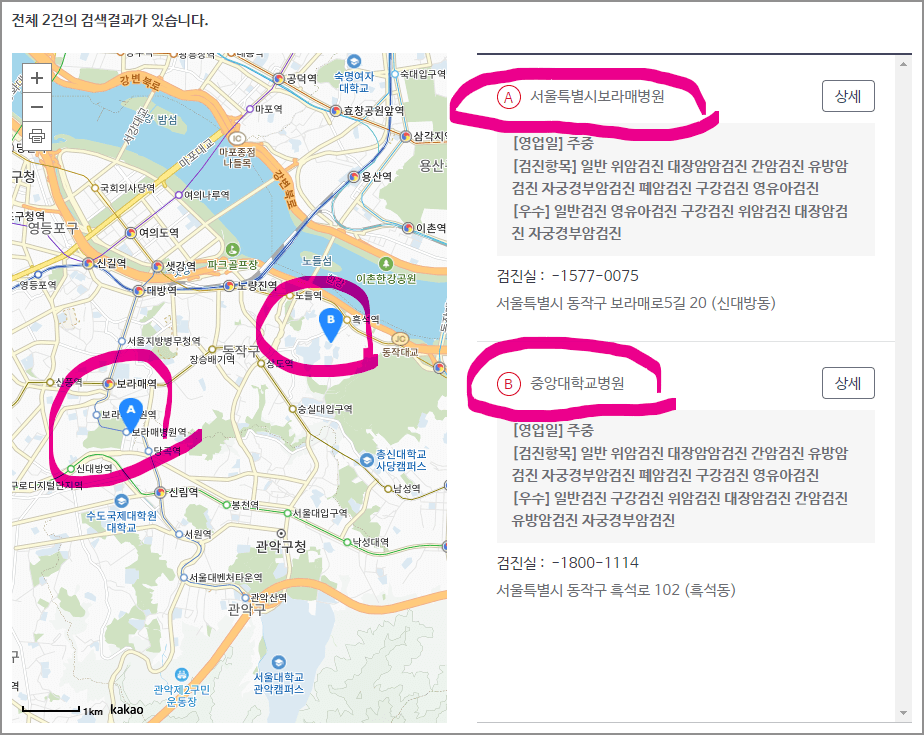The width and height of the screenshot is (924, 735).
Task: Click 신림역 station icon on map
Action: 160,492
